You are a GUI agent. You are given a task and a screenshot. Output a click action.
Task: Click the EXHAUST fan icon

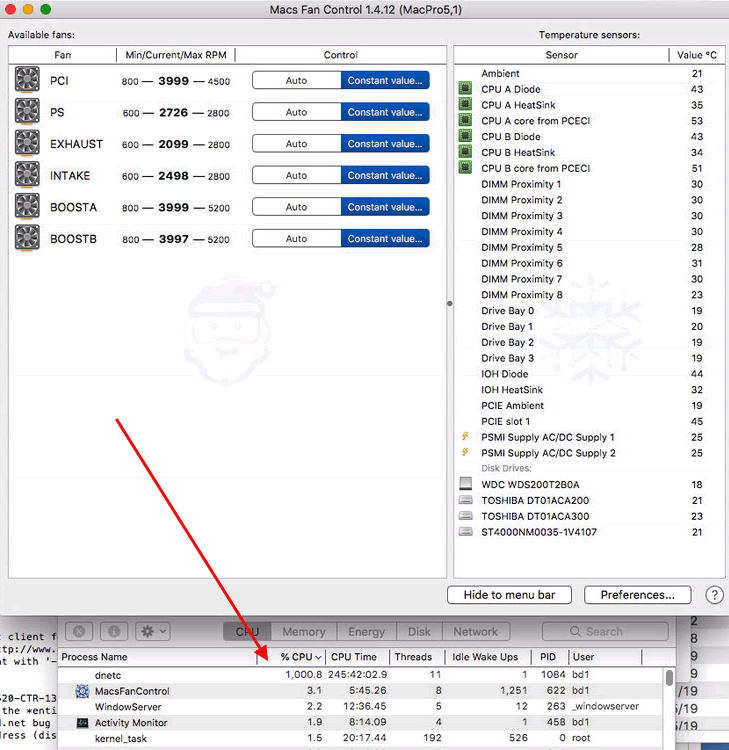tap(27, 143)
